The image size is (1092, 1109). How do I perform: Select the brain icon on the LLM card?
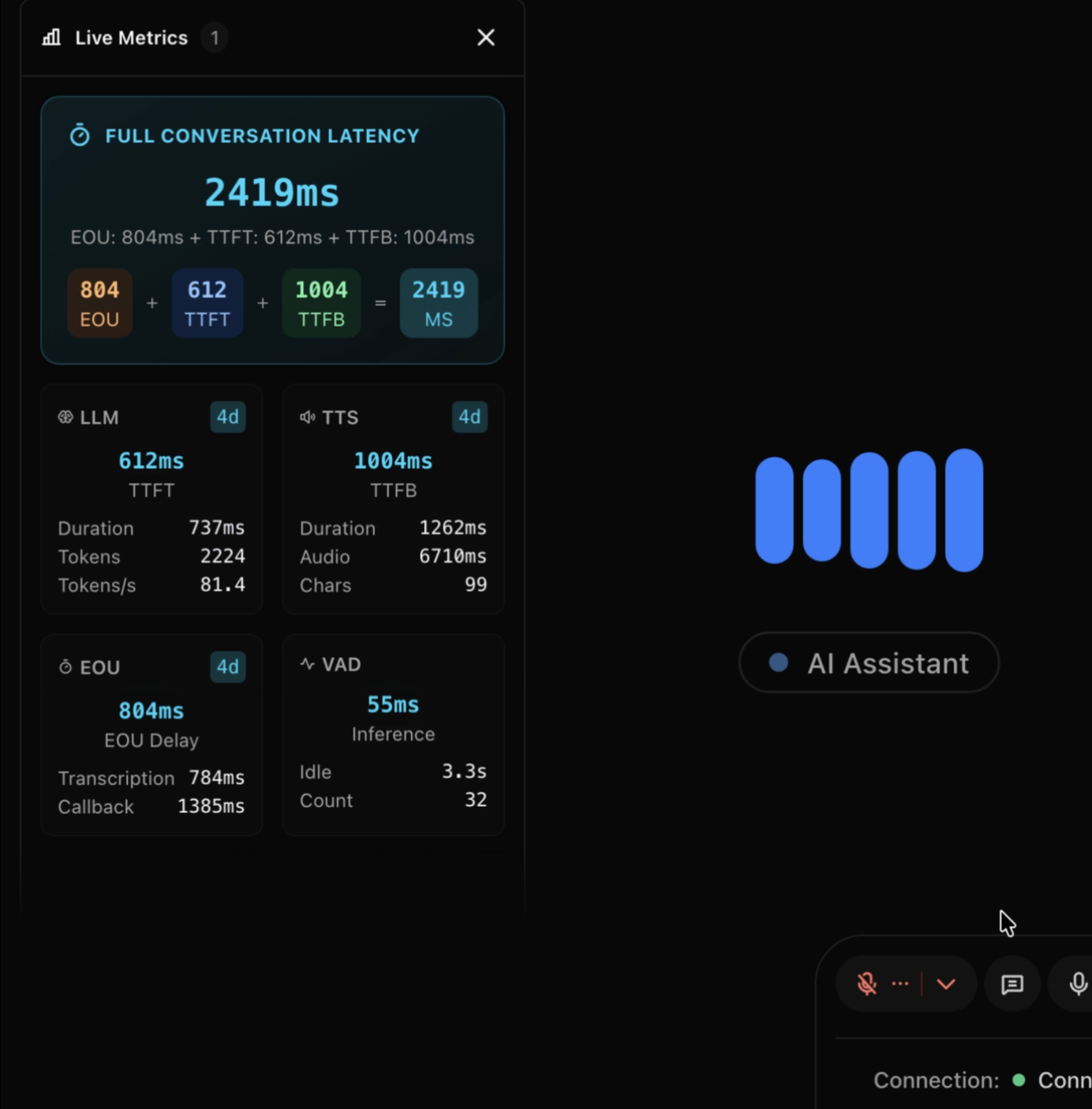click(x=66, y=417)
